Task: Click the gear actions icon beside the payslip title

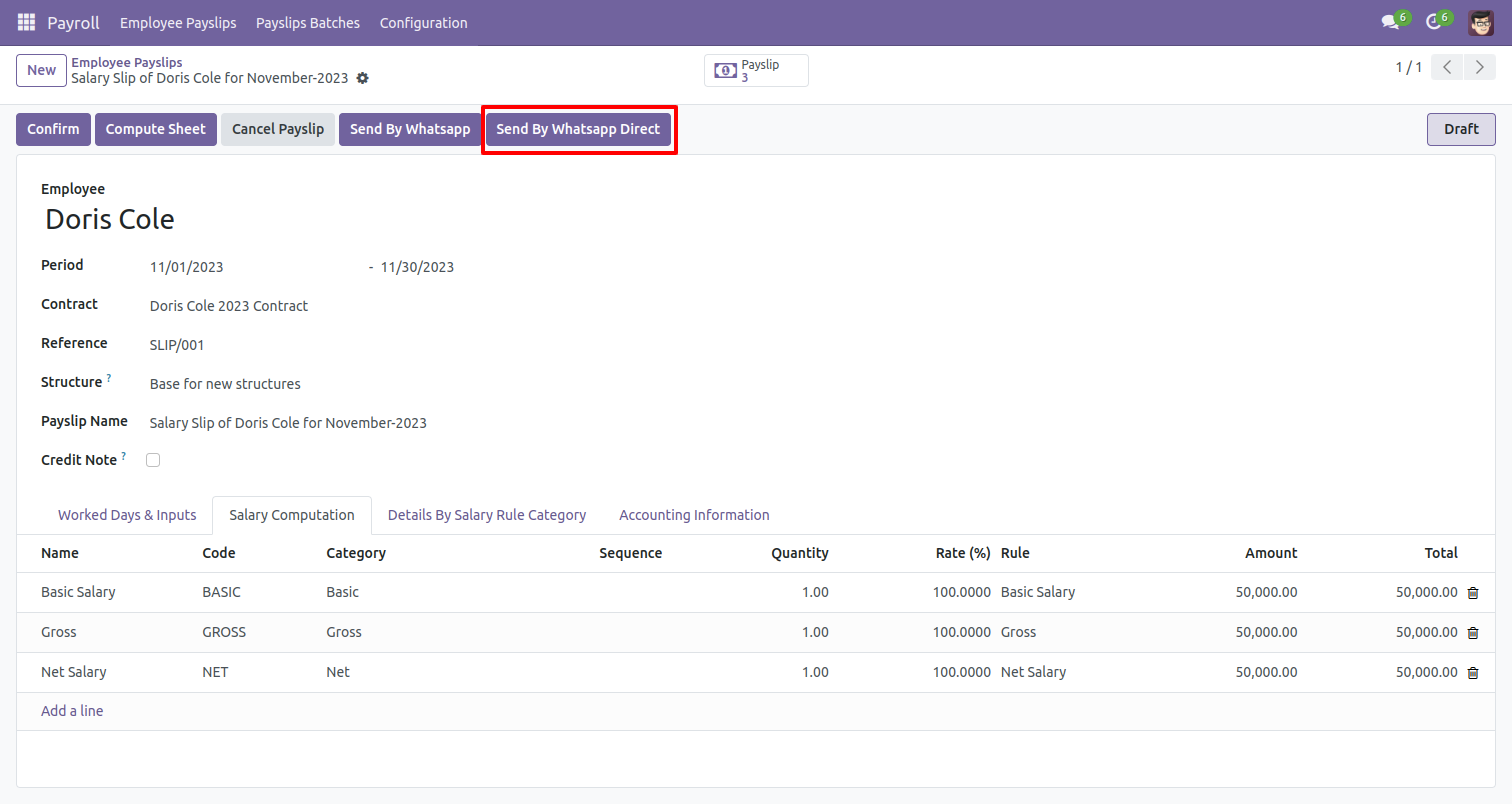Action: pyautogui.click(x=362, y=78)
